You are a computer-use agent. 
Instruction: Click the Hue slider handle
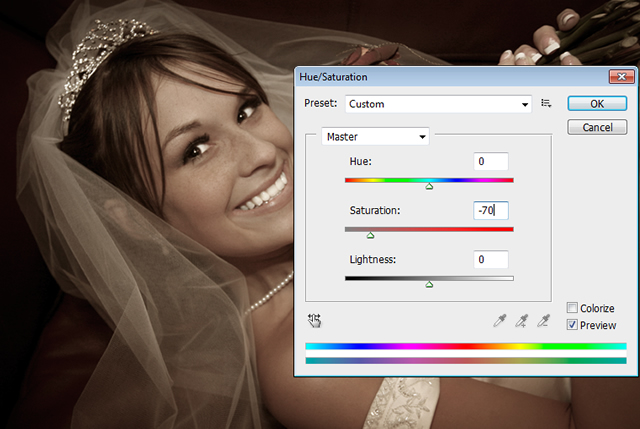click(429, 187)
